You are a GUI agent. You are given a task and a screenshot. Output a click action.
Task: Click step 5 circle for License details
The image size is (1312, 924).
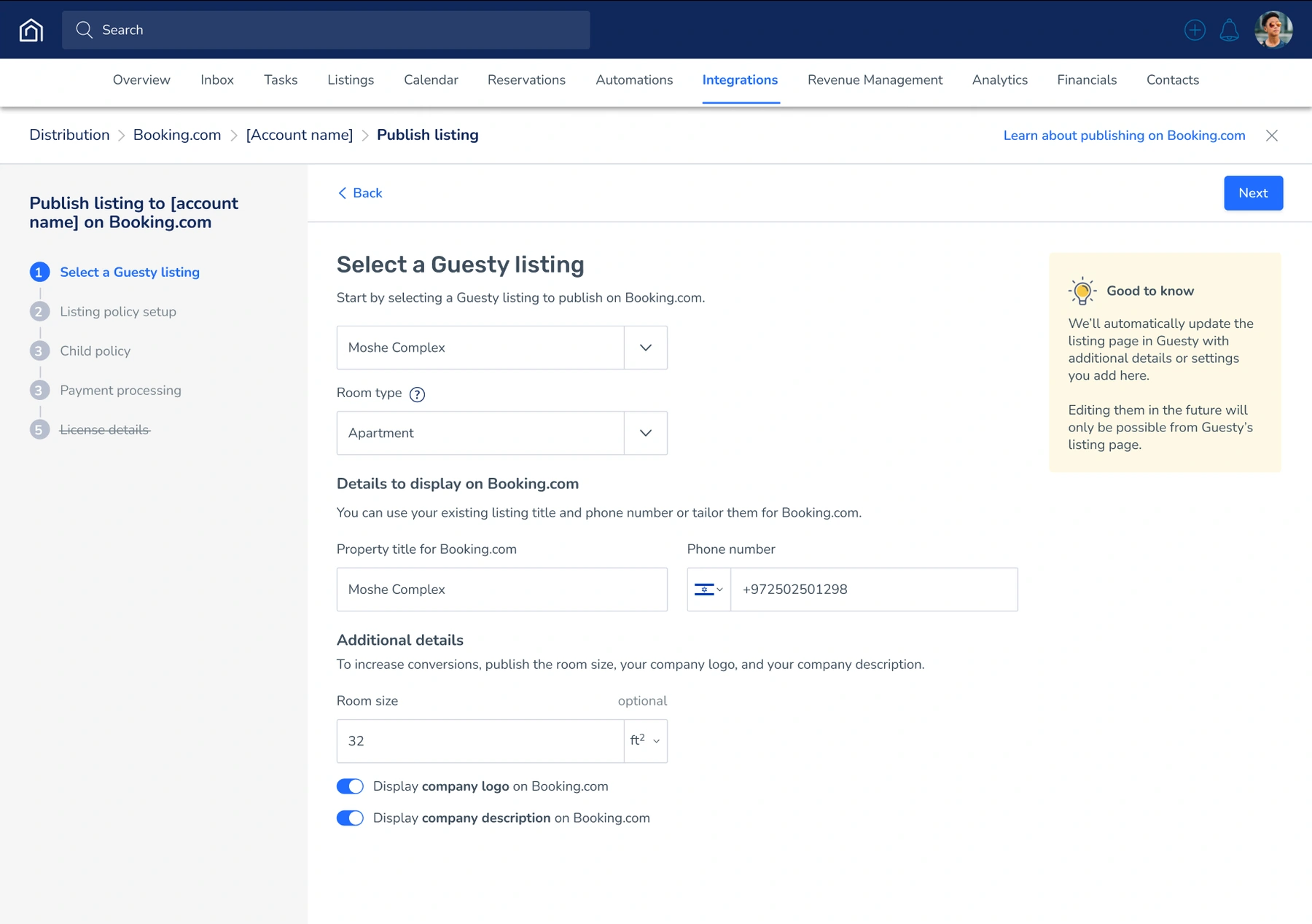click(x=39, y=430)
